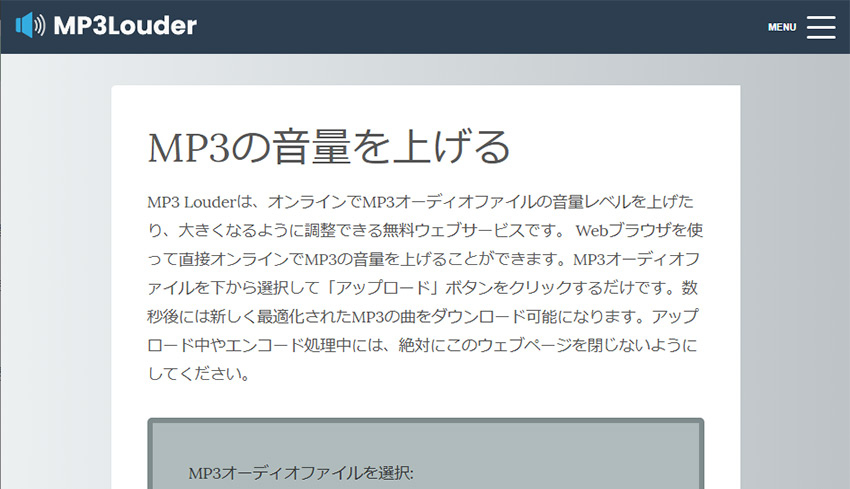Click the MP3Louder speaker logo icon
Screen dimensions: 850x489
[30, 25]
